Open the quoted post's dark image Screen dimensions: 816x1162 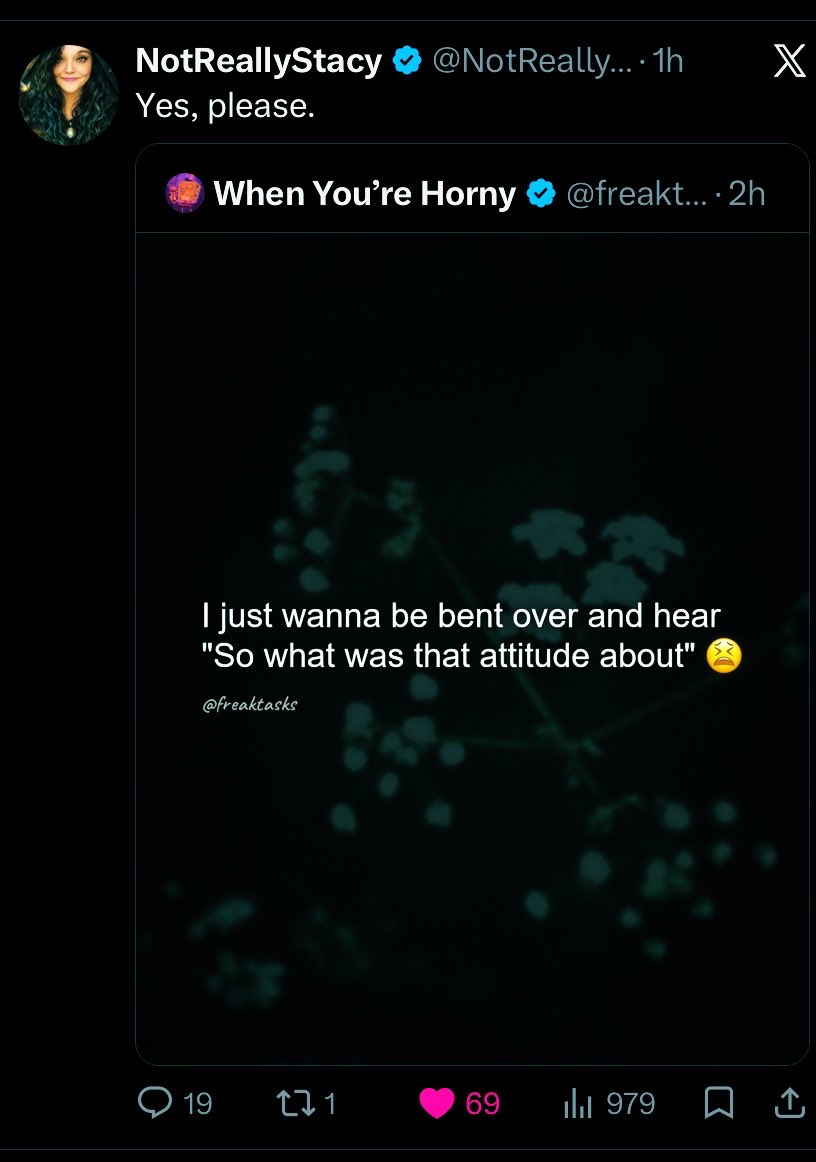click(x=472, y=648)
